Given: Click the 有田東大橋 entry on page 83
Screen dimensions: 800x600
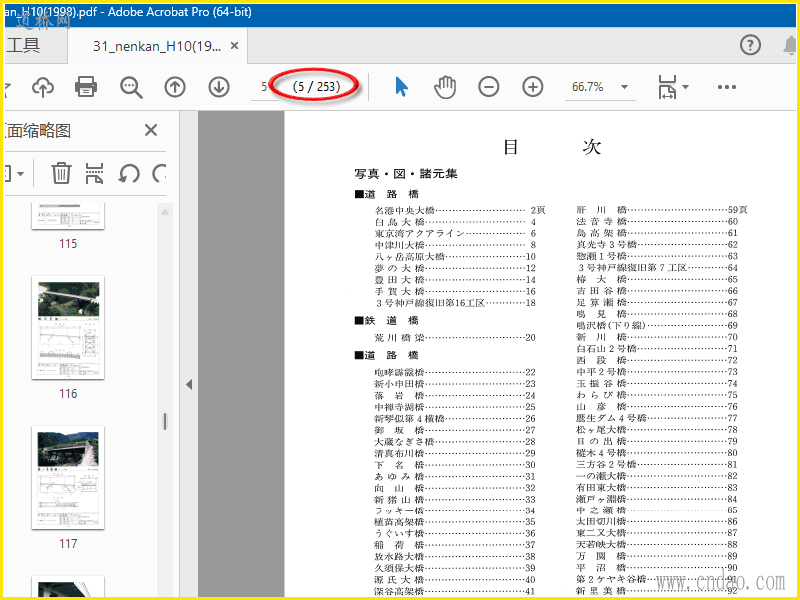Looking at the screenshot, I should tap(657, 488).
